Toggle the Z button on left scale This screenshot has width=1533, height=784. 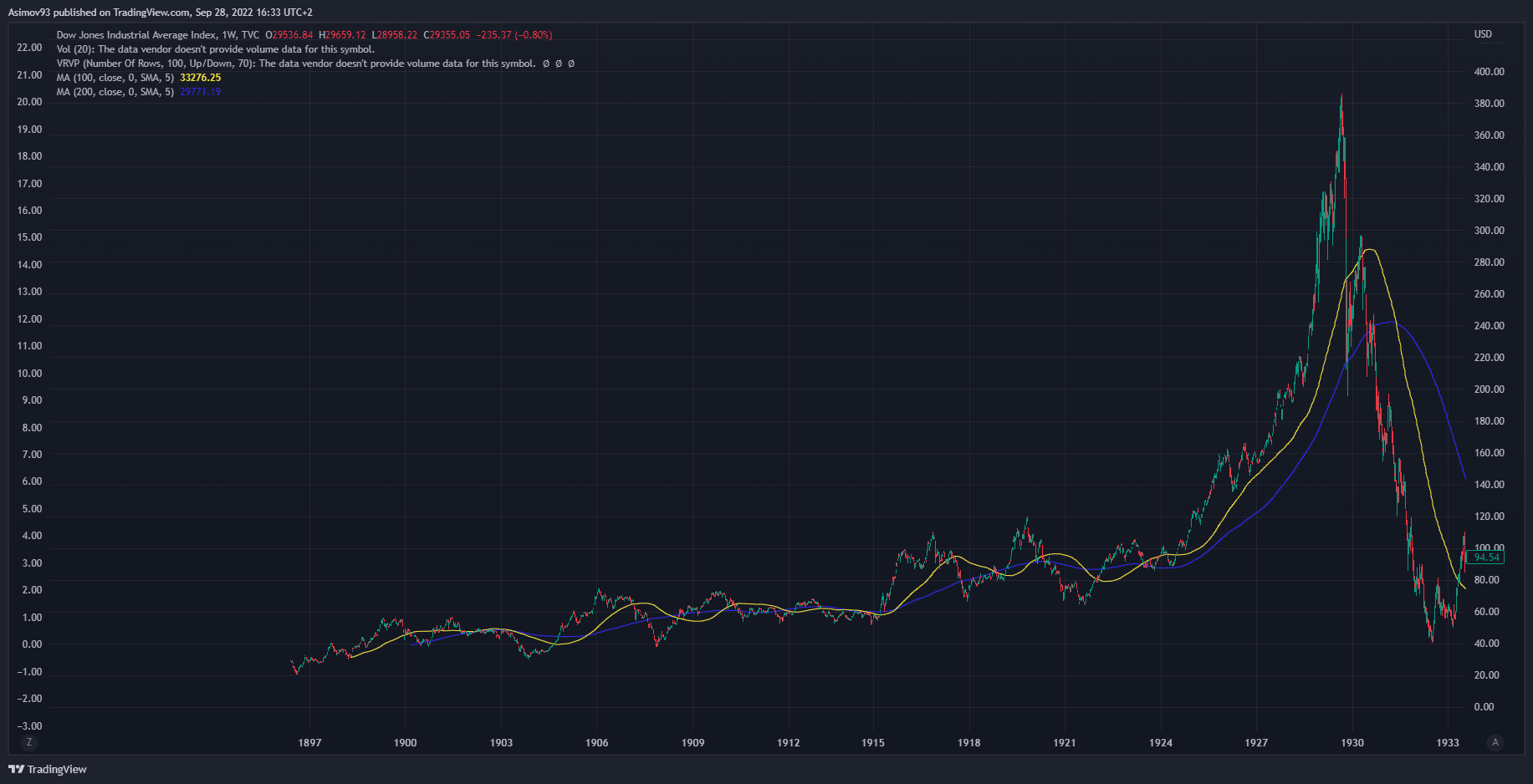29,742
